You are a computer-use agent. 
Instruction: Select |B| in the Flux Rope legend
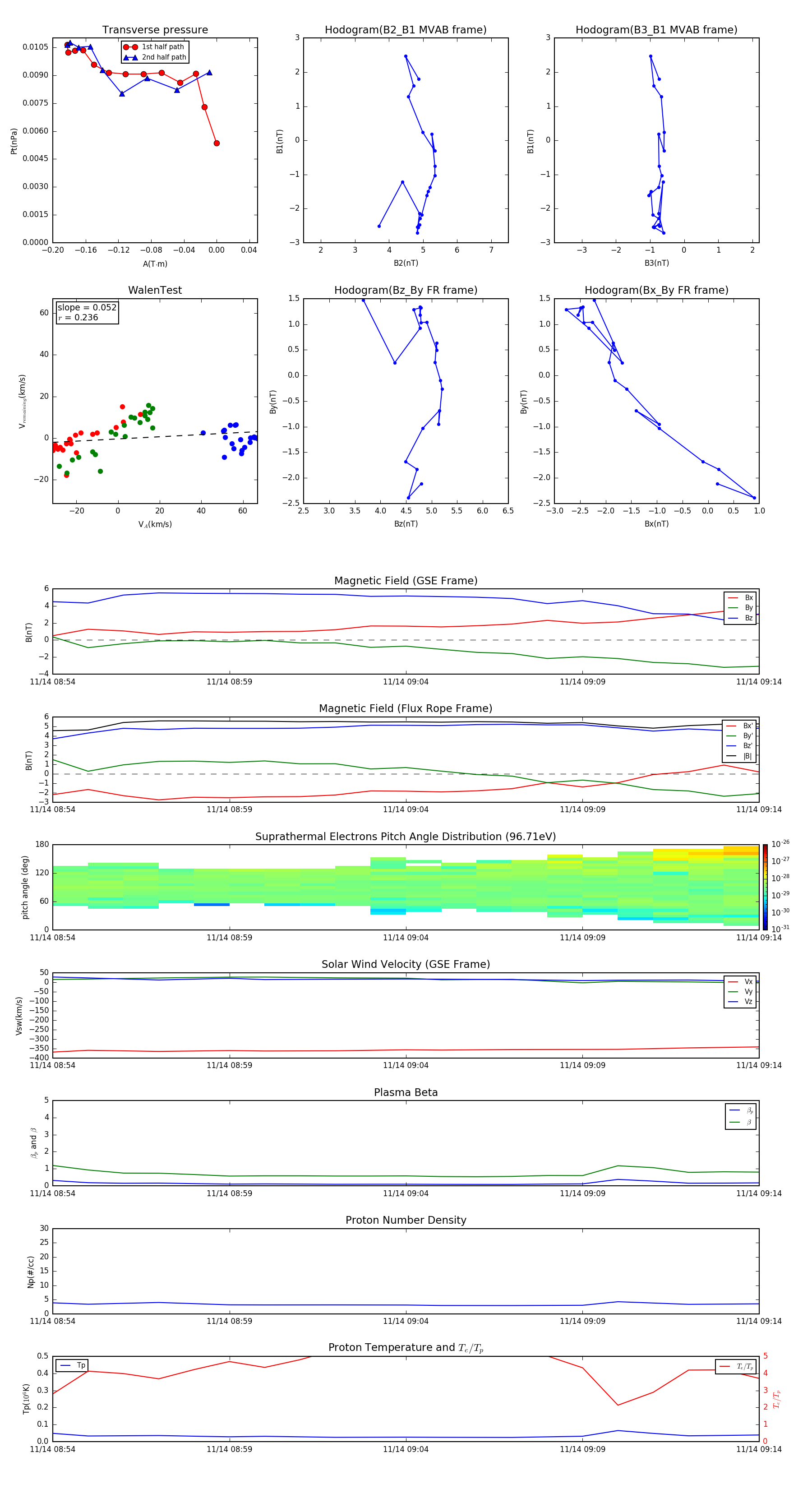(740, 756)
